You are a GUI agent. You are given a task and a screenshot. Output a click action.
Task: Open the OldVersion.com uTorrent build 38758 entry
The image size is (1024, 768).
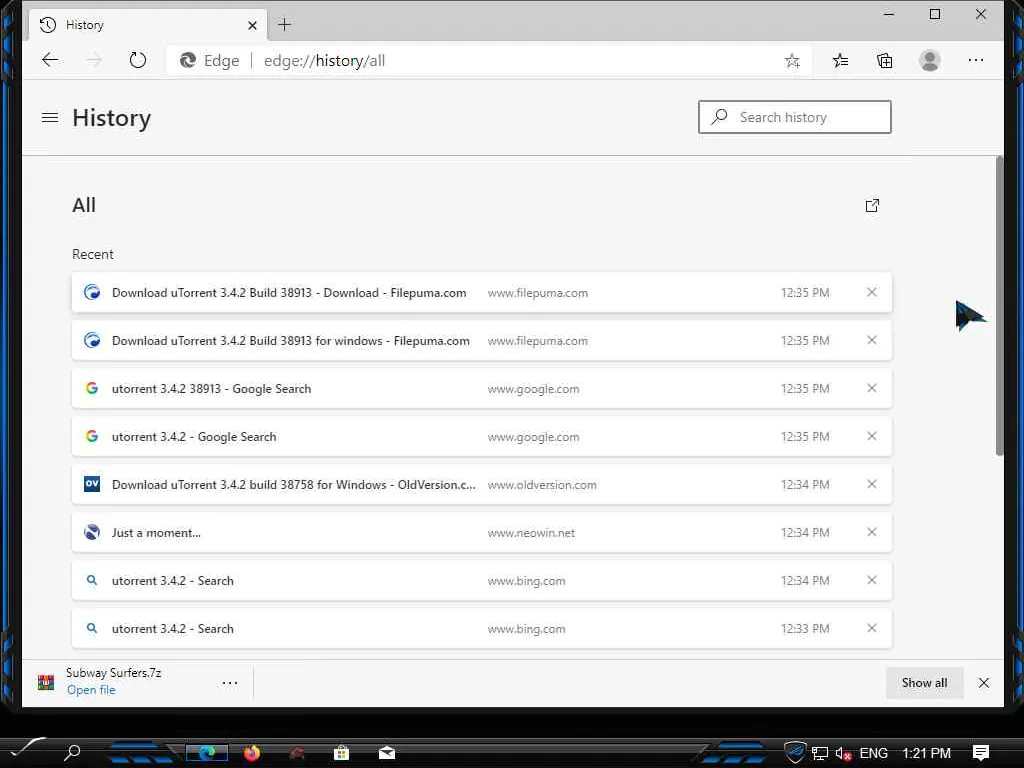tap(482, 485)
